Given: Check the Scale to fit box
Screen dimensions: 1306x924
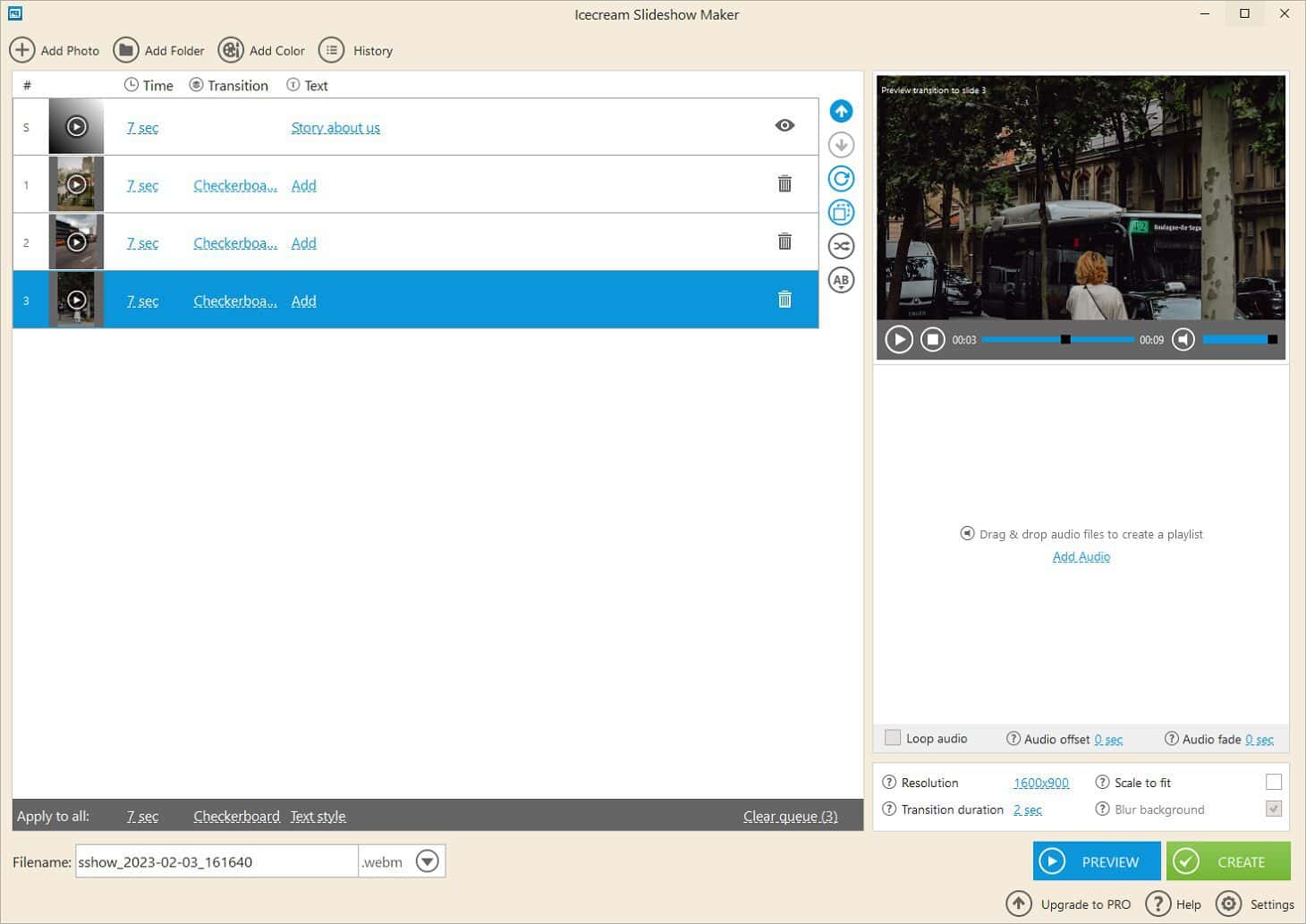Looking at the screenshot, I should (x=1274, y=782).
